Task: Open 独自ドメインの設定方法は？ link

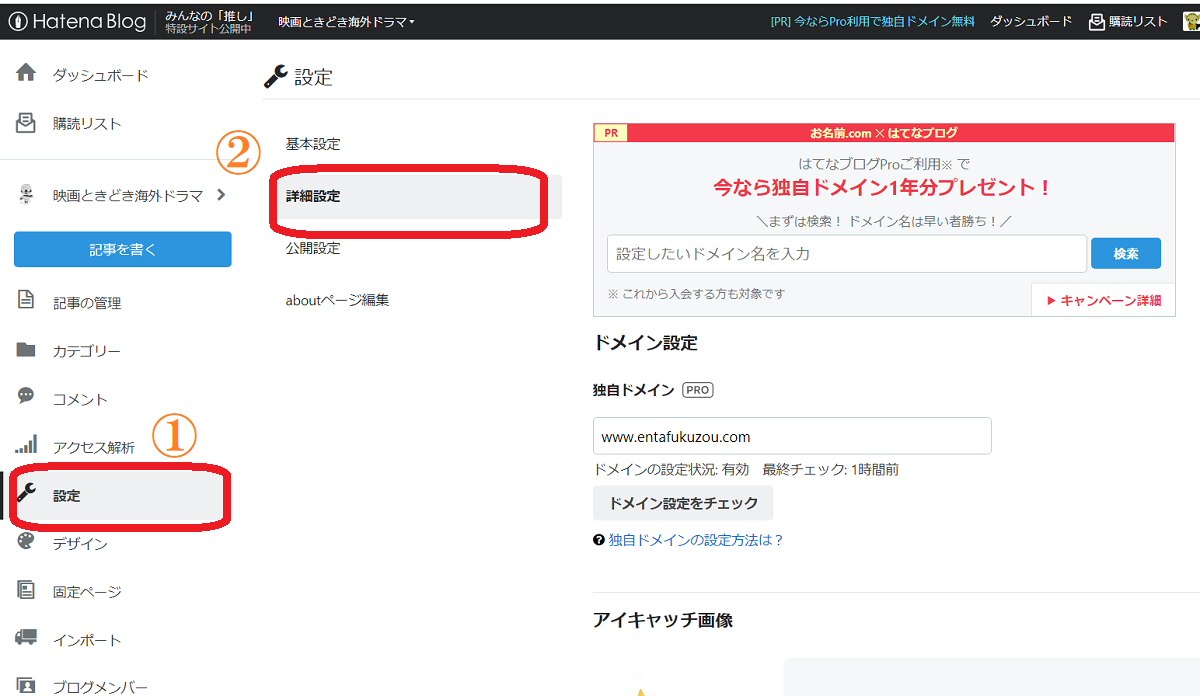Action: click(x=696, y=540)
